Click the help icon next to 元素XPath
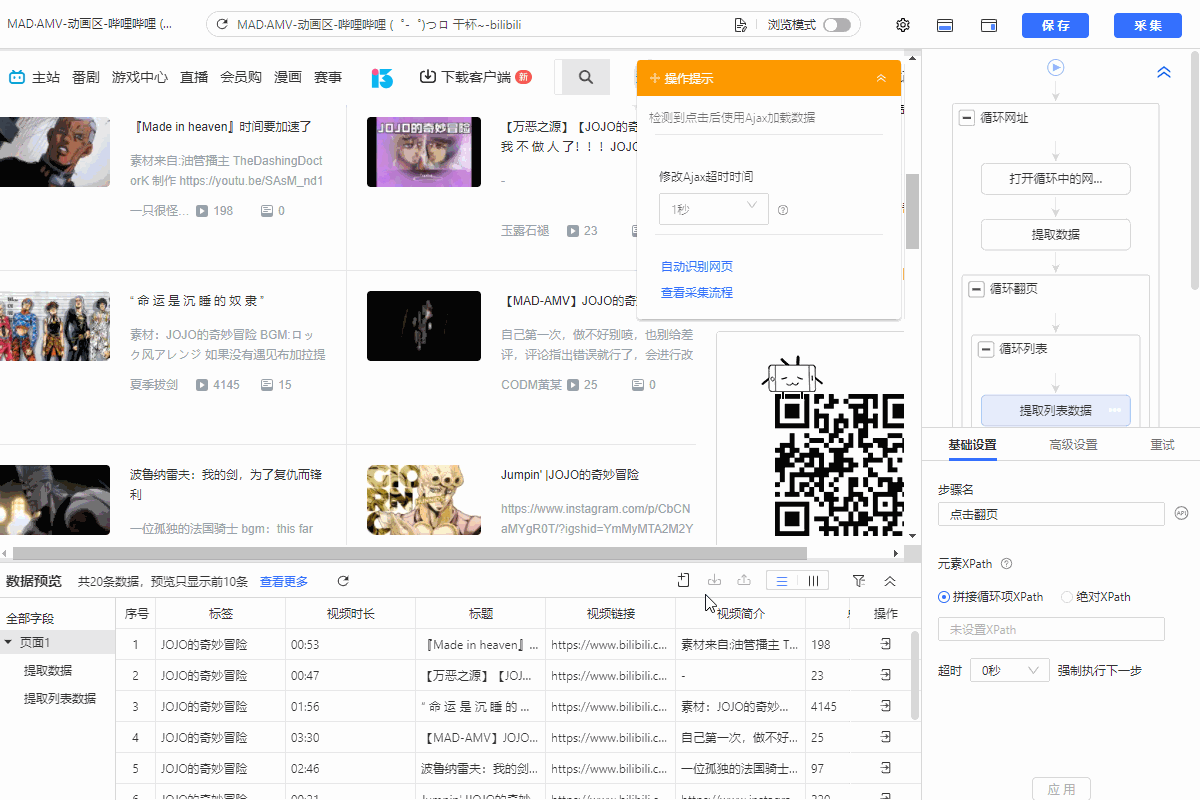 point(1007,564)
